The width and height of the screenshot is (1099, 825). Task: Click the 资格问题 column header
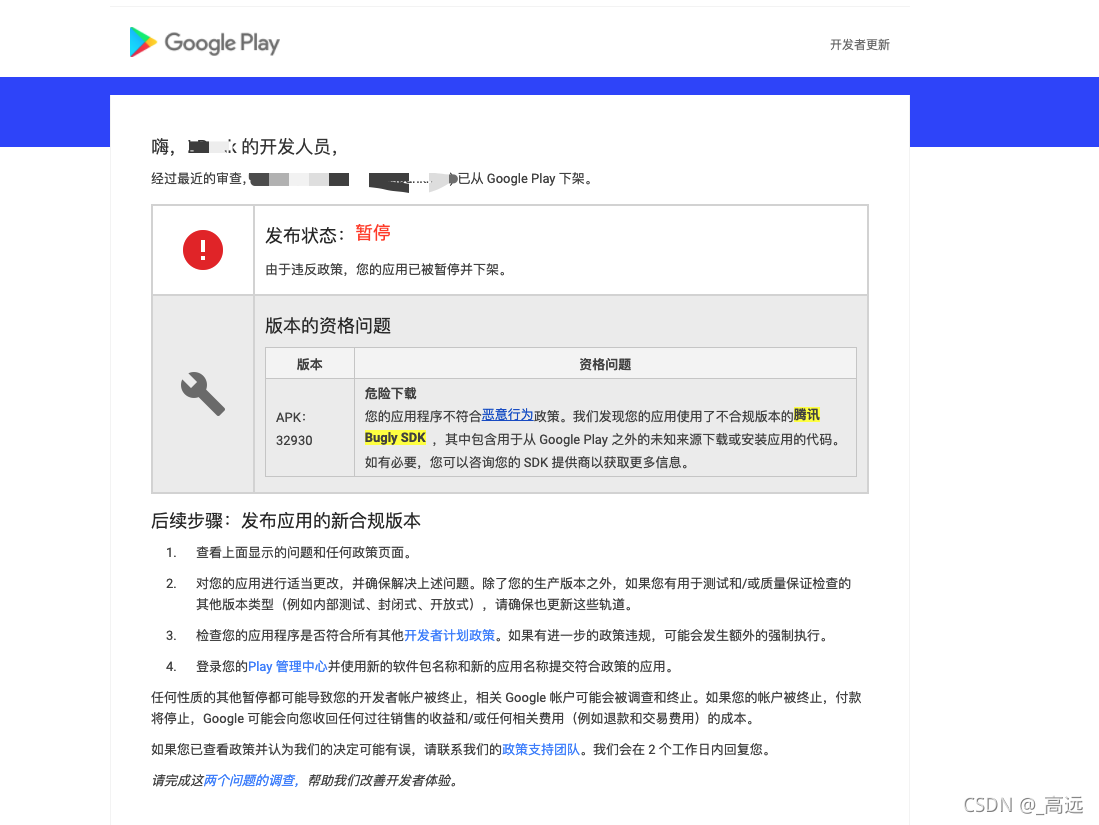pos(605,364)
